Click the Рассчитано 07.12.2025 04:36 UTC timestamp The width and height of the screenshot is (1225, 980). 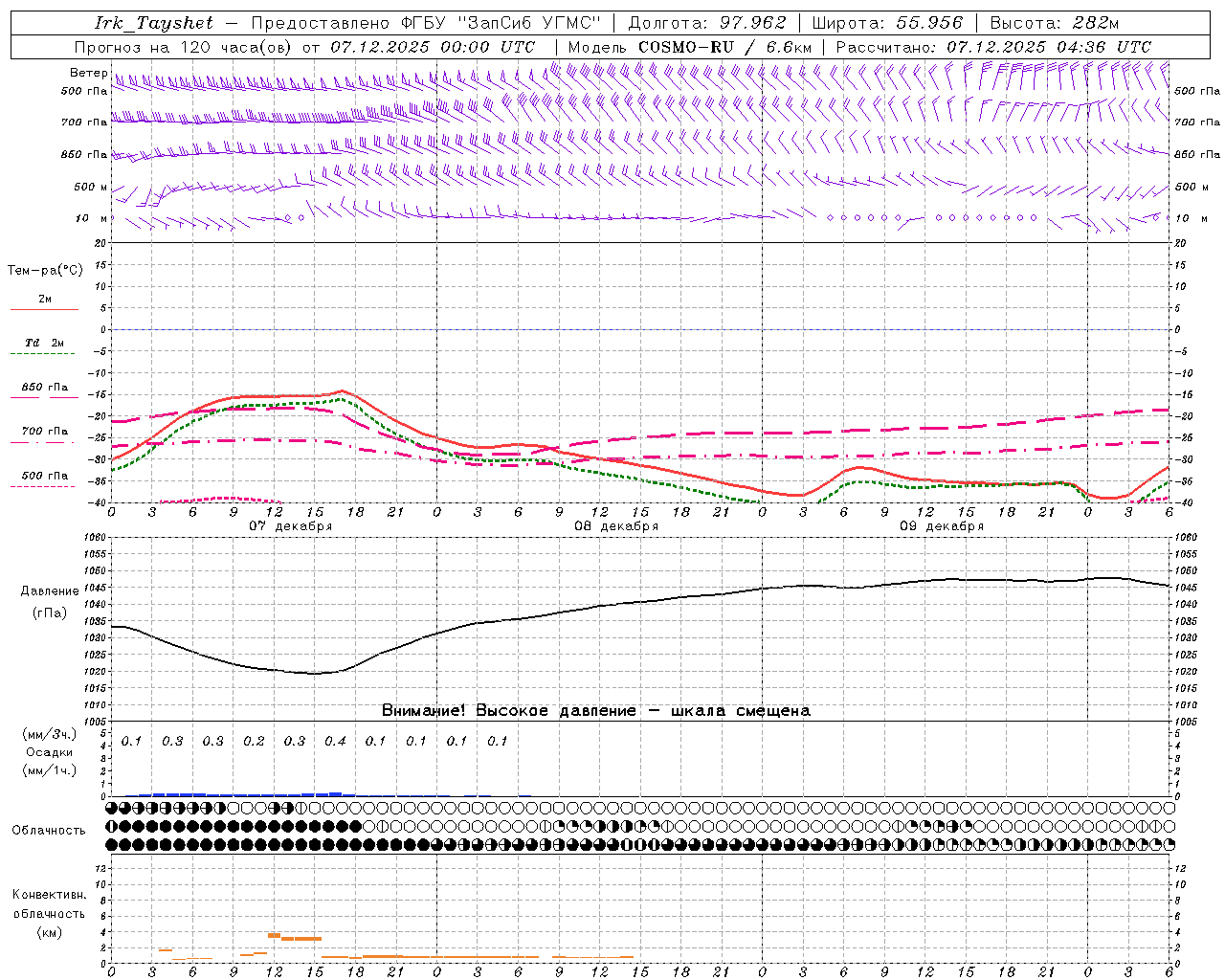pyautogui.click(x=992, y=47)
